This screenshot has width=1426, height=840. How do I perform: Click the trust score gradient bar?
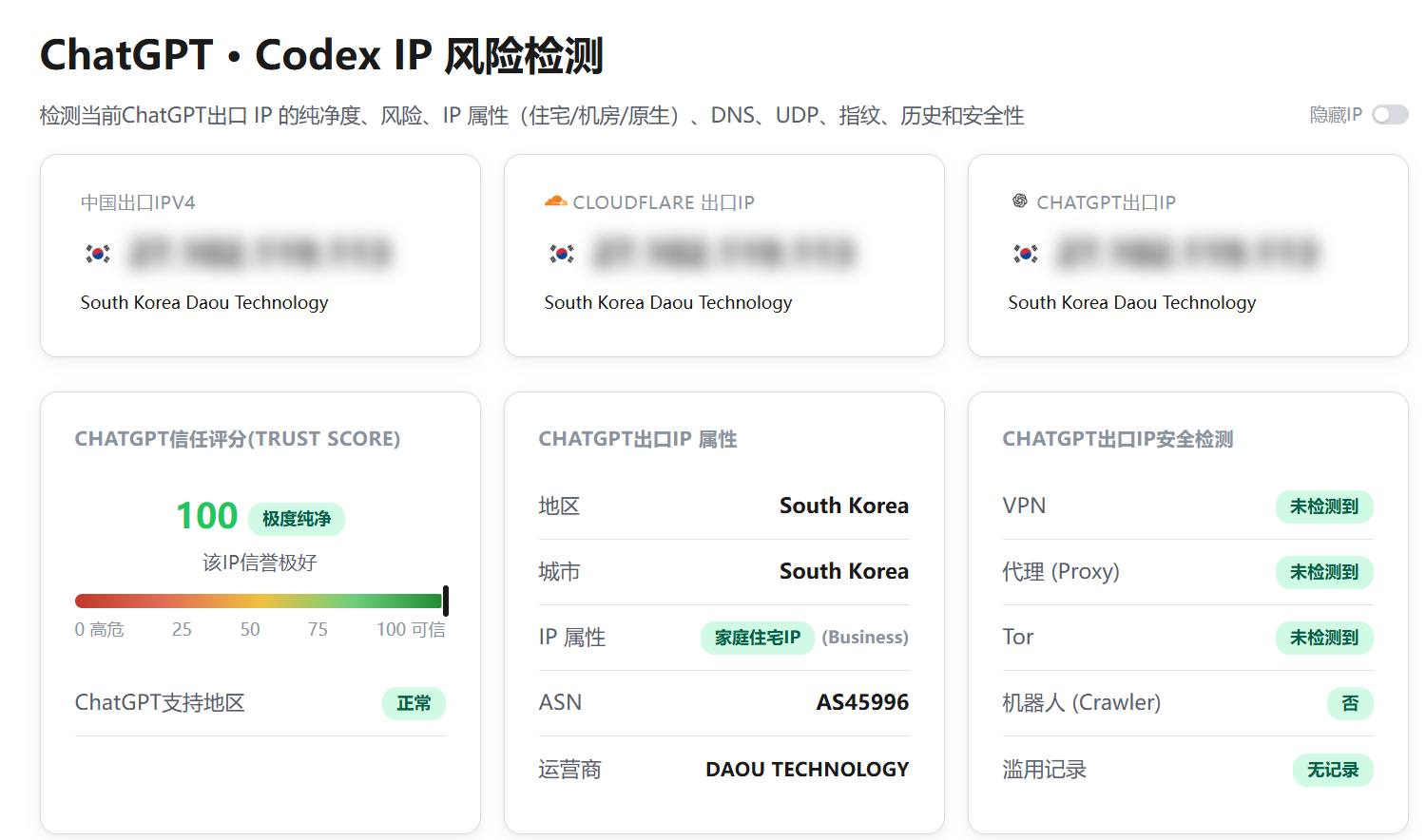[259, 601]
